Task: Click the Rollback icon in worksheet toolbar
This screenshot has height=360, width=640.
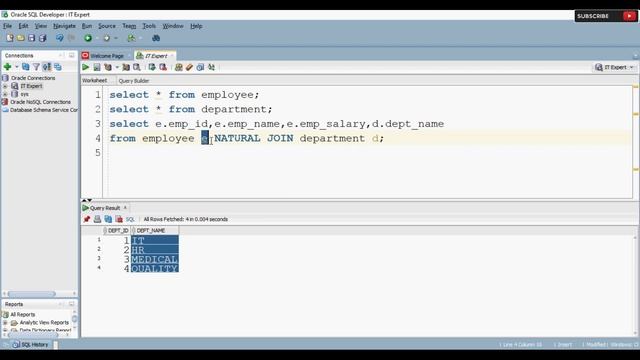Action: [163, 67]
